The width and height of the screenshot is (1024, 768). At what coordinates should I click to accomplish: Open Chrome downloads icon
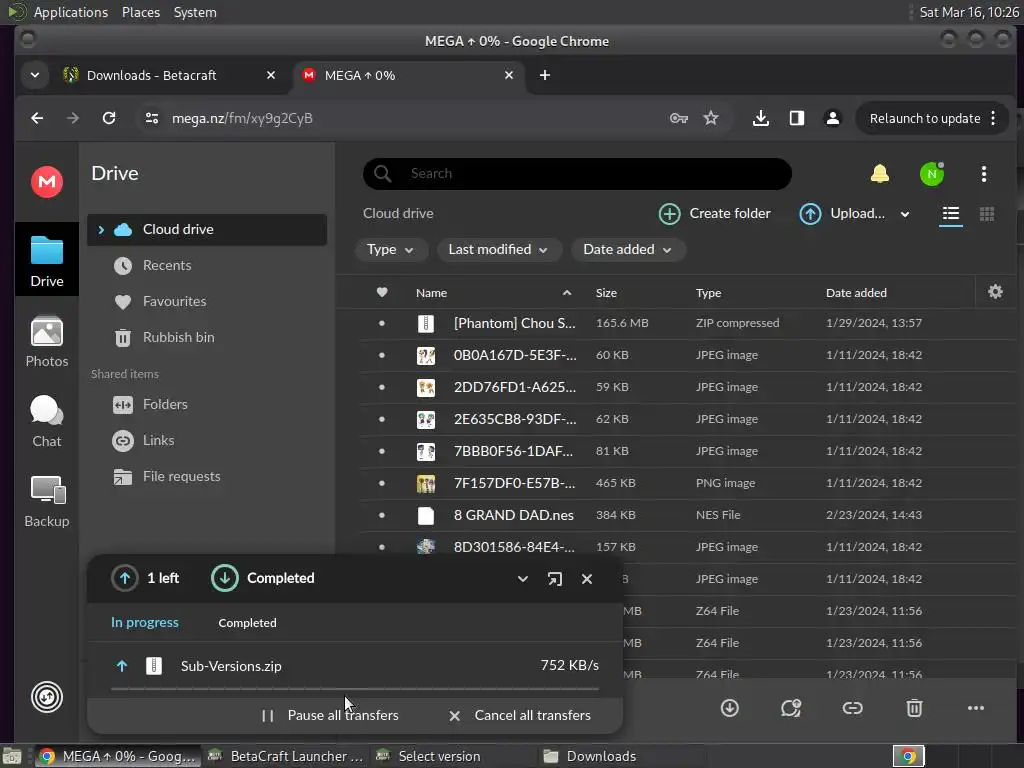[761, 118]
